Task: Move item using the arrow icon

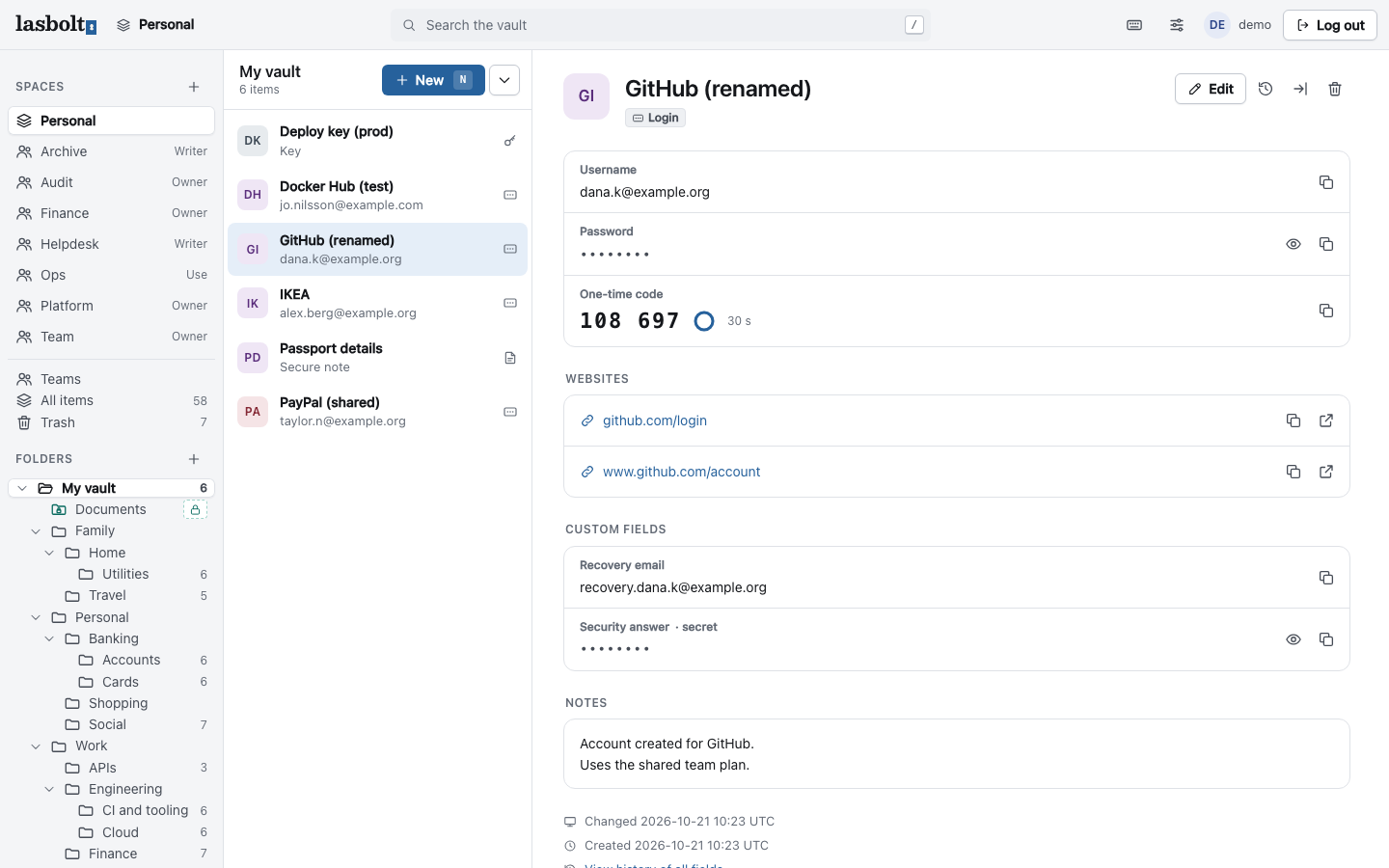Action: coord(1300,89)
